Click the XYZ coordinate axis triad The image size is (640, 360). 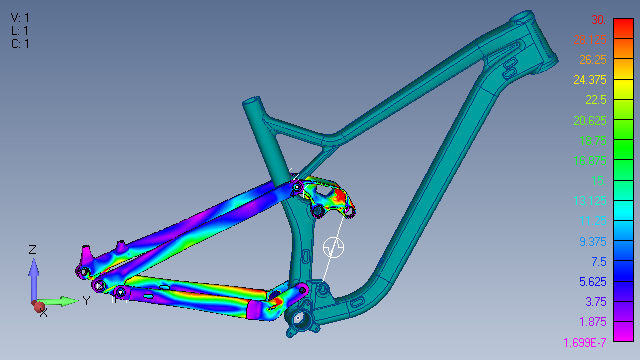pos(55,281)
